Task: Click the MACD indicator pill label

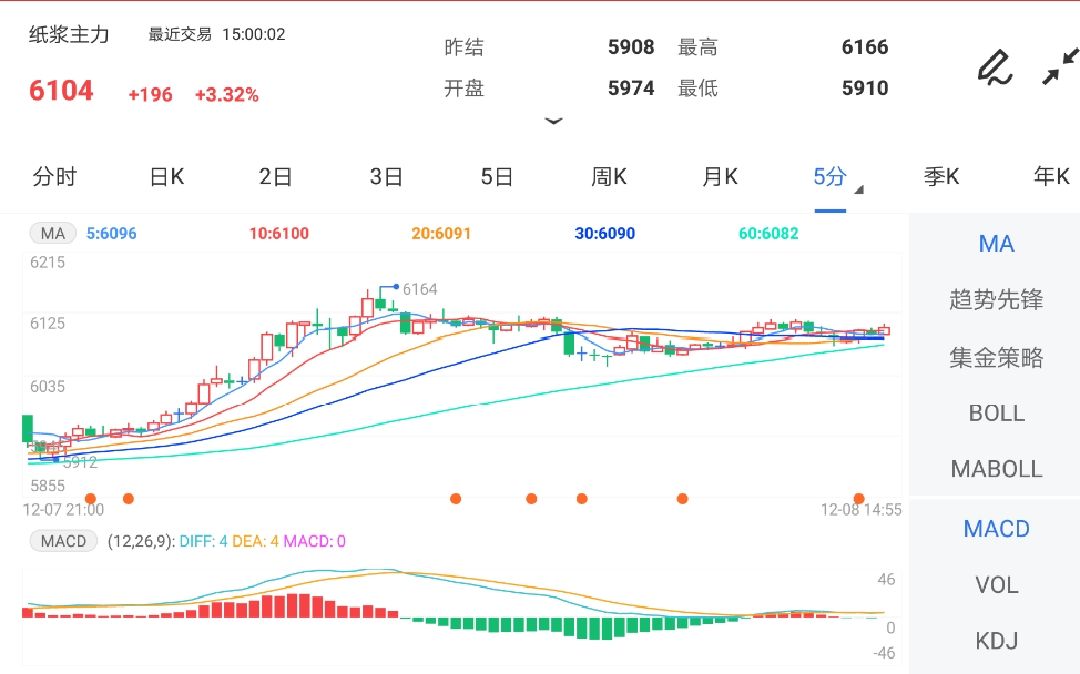Action: click(63, 541)
